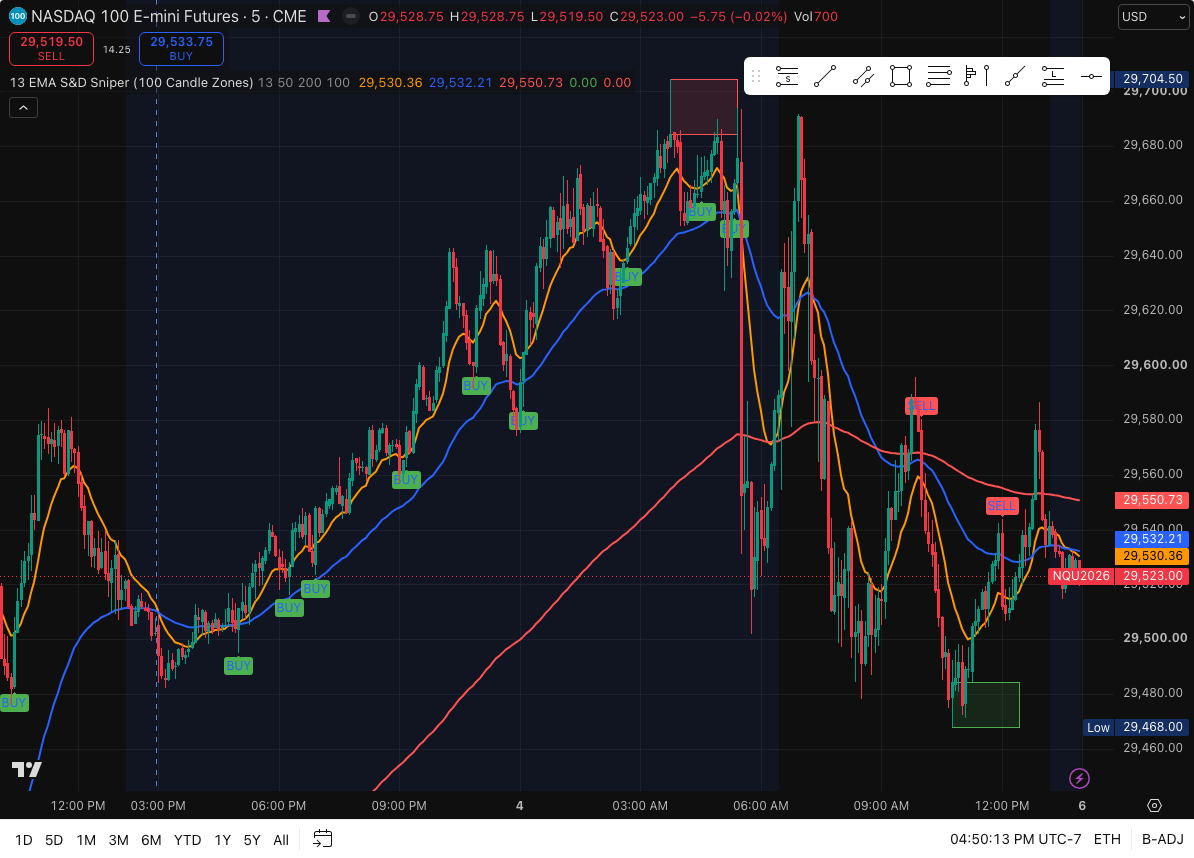The height and width of the screenshot is (858, 1194).
Task: Select the Fib retracement tool
Action: click(939, 76)
